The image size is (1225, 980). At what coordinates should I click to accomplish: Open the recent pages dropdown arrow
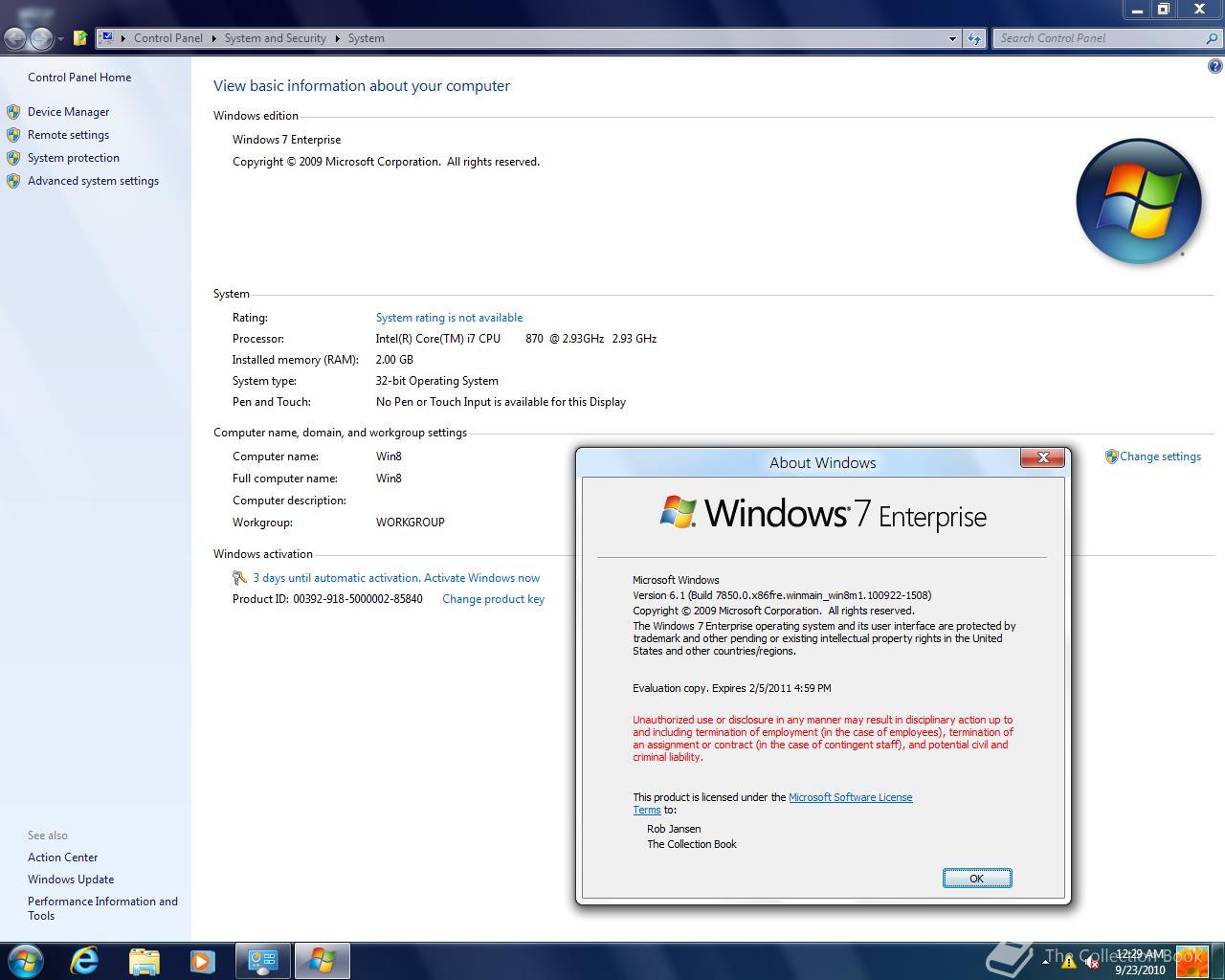point(60,39)
